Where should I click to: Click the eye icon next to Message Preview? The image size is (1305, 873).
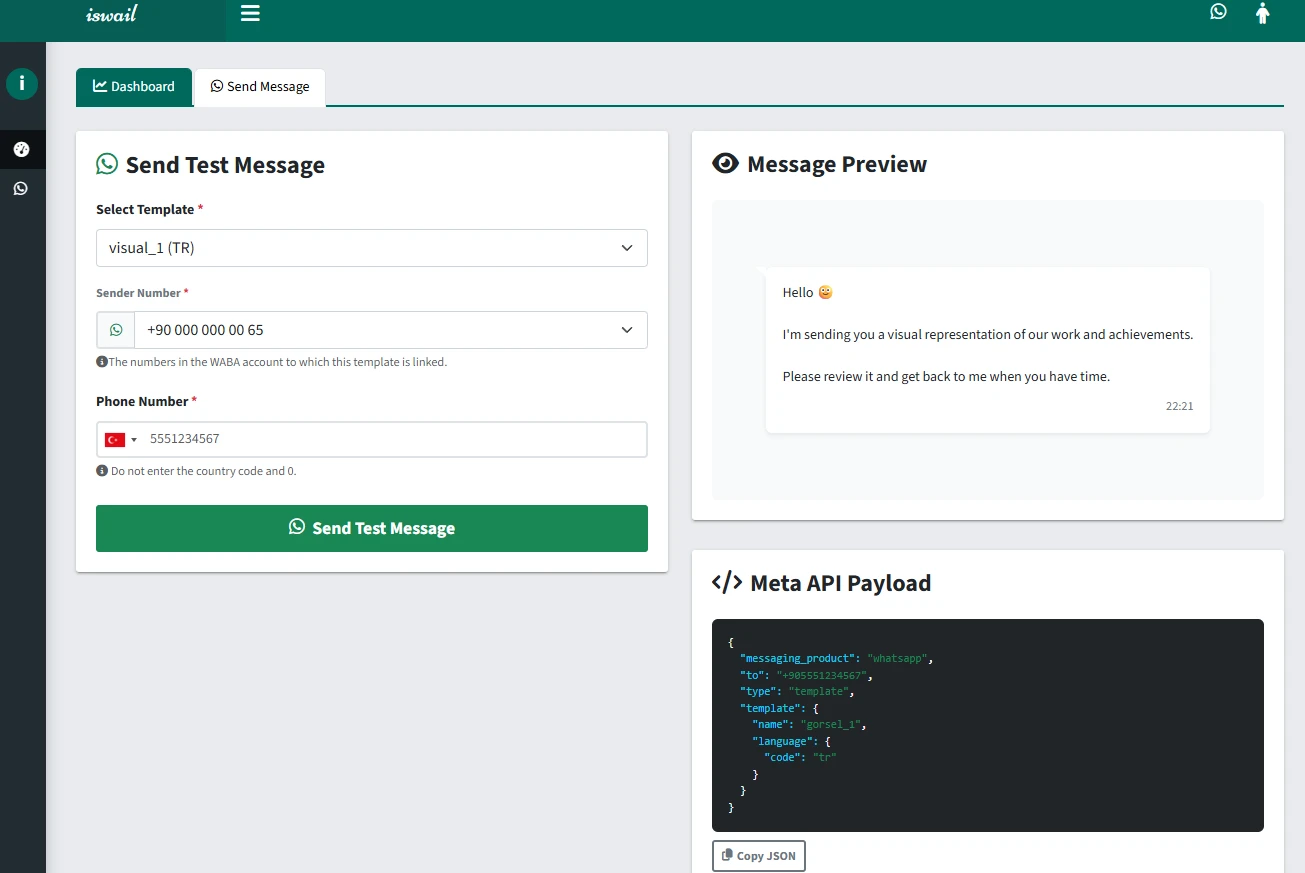(725, 164)
